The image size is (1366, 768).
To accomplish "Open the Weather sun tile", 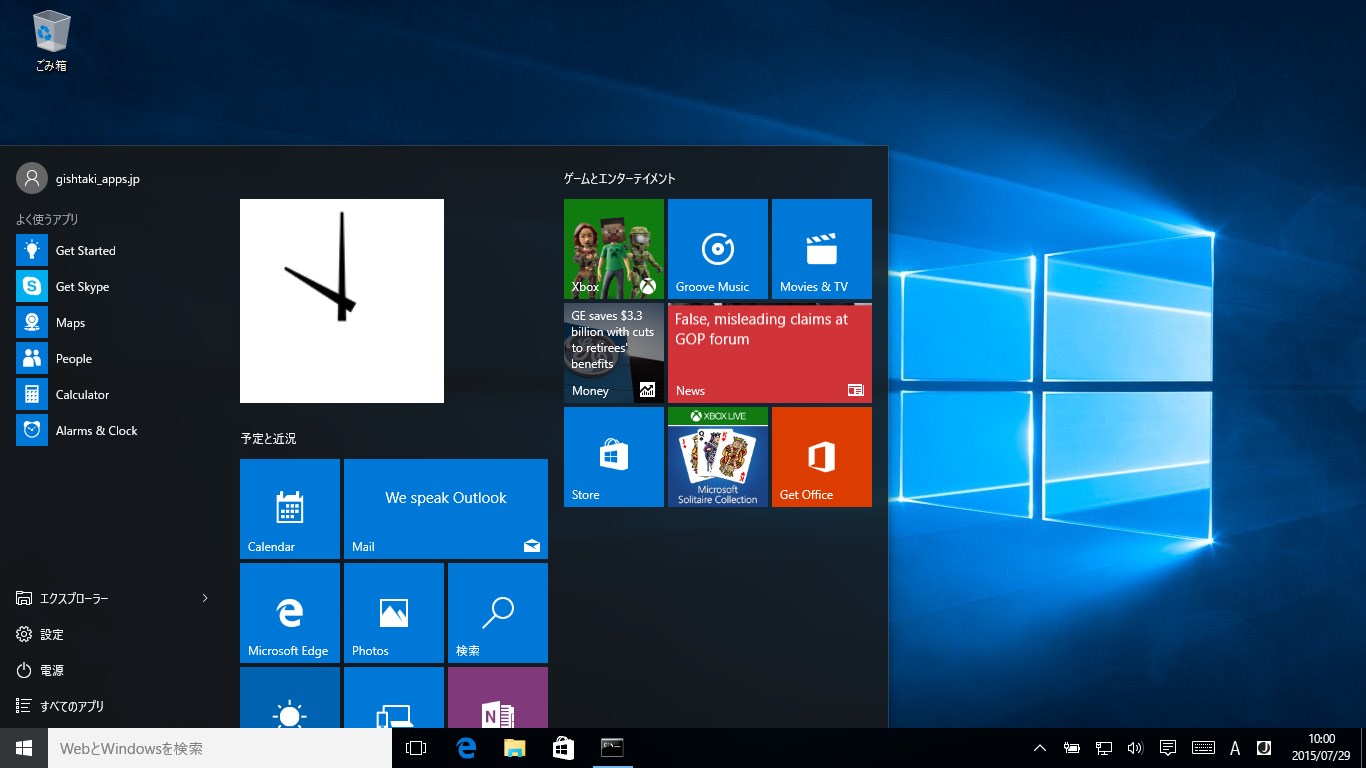I will click(x=290, y=698).
